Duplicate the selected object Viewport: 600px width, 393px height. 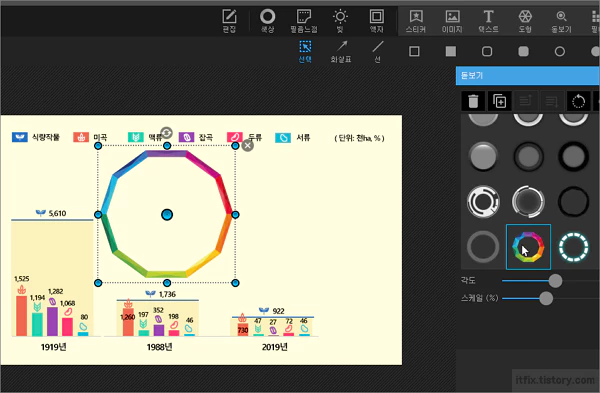[x=499, y=101]
